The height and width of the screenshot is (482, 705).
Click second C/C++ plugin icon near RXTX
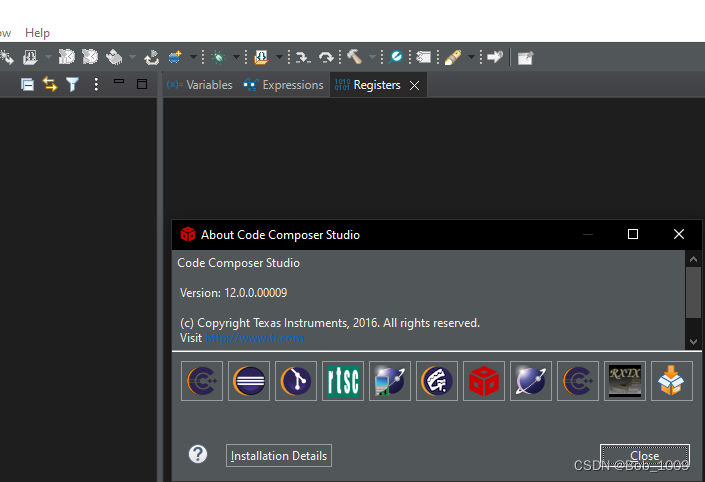(578, 381)
